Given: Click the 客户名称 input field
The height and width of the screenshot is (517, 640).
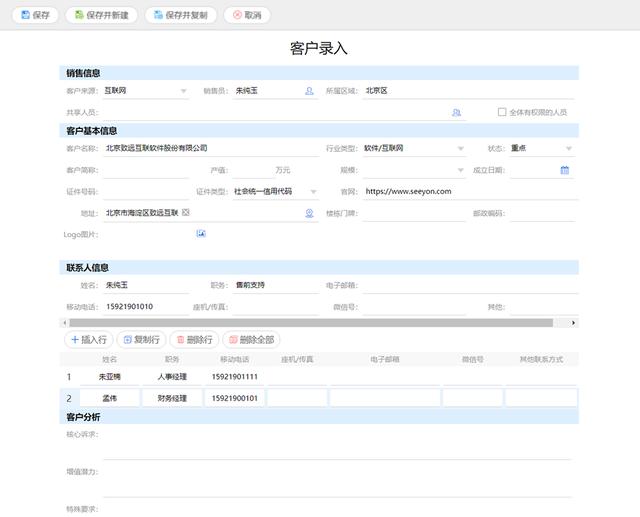Looking at the screenshot, I should [x=211, y=148].
